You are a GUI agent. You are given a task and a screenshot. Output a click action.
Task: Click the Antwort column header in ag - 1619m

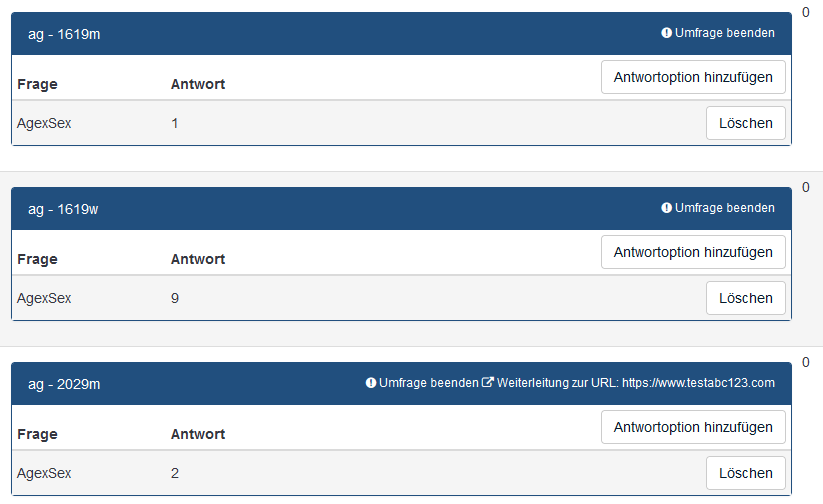pos(198,84)
